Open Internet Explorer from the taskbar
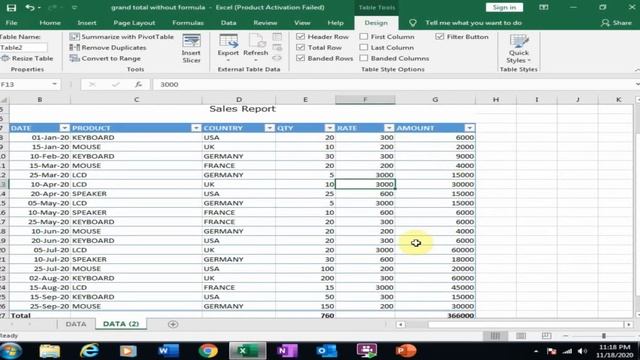This screenshot has height=360, width=640. [89, 351]
